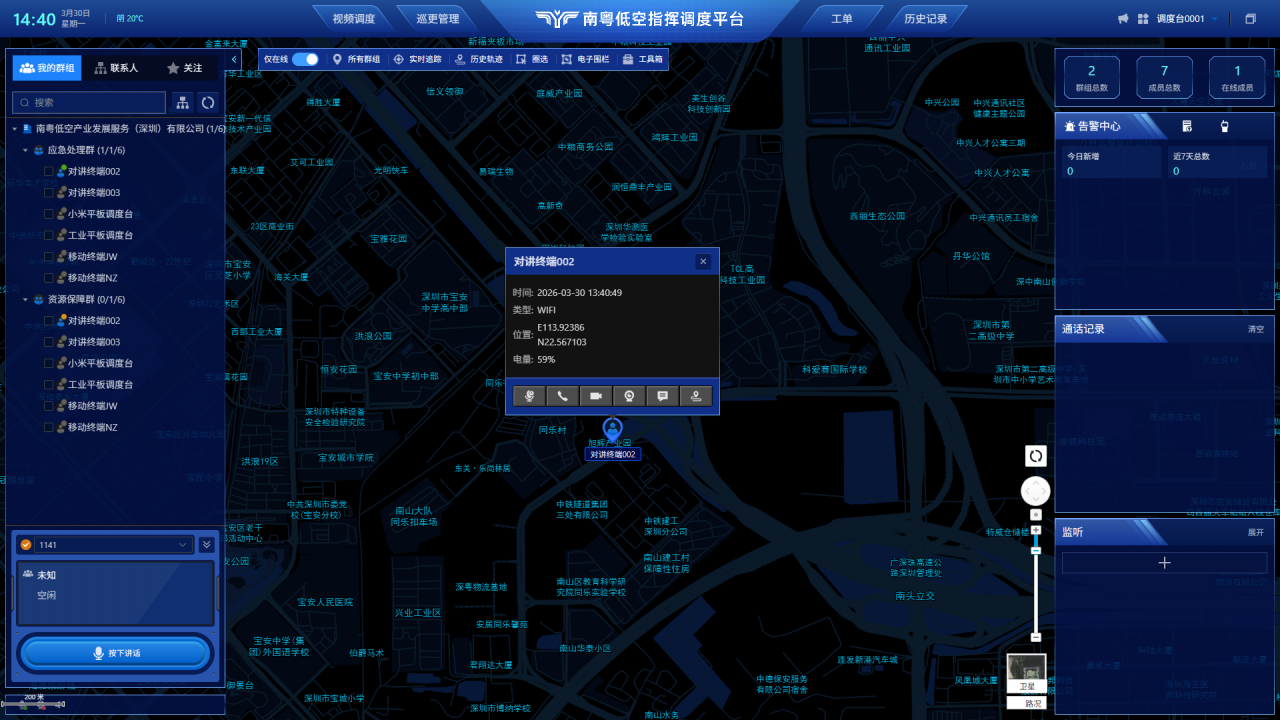Clear call records with 清空
Image resolution: width=1281 pixels, height=721 pixels.
(1256, 329)
